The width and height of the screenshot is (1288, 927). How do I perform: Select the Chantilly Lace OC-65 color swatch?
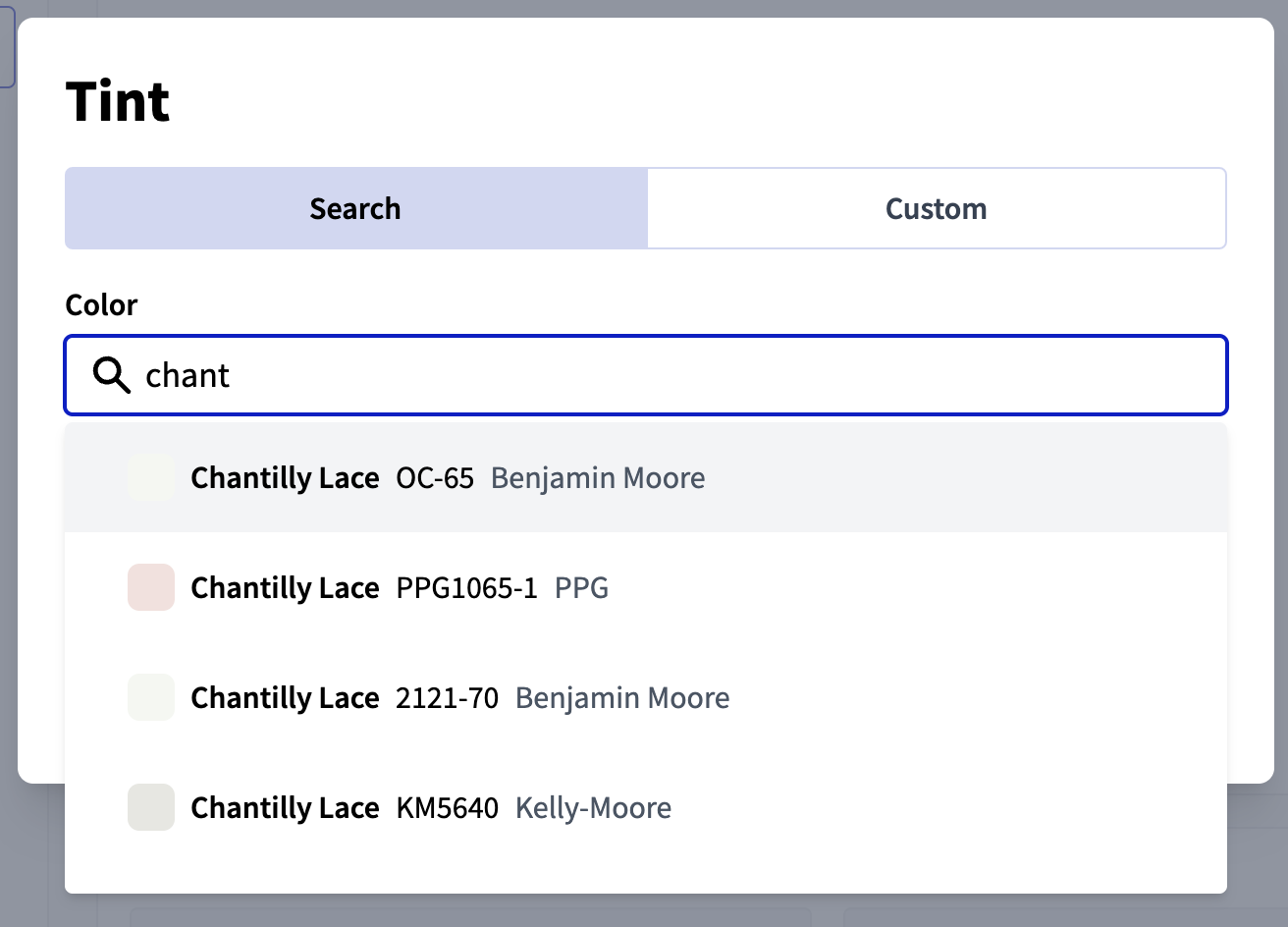tap(151, 477)
